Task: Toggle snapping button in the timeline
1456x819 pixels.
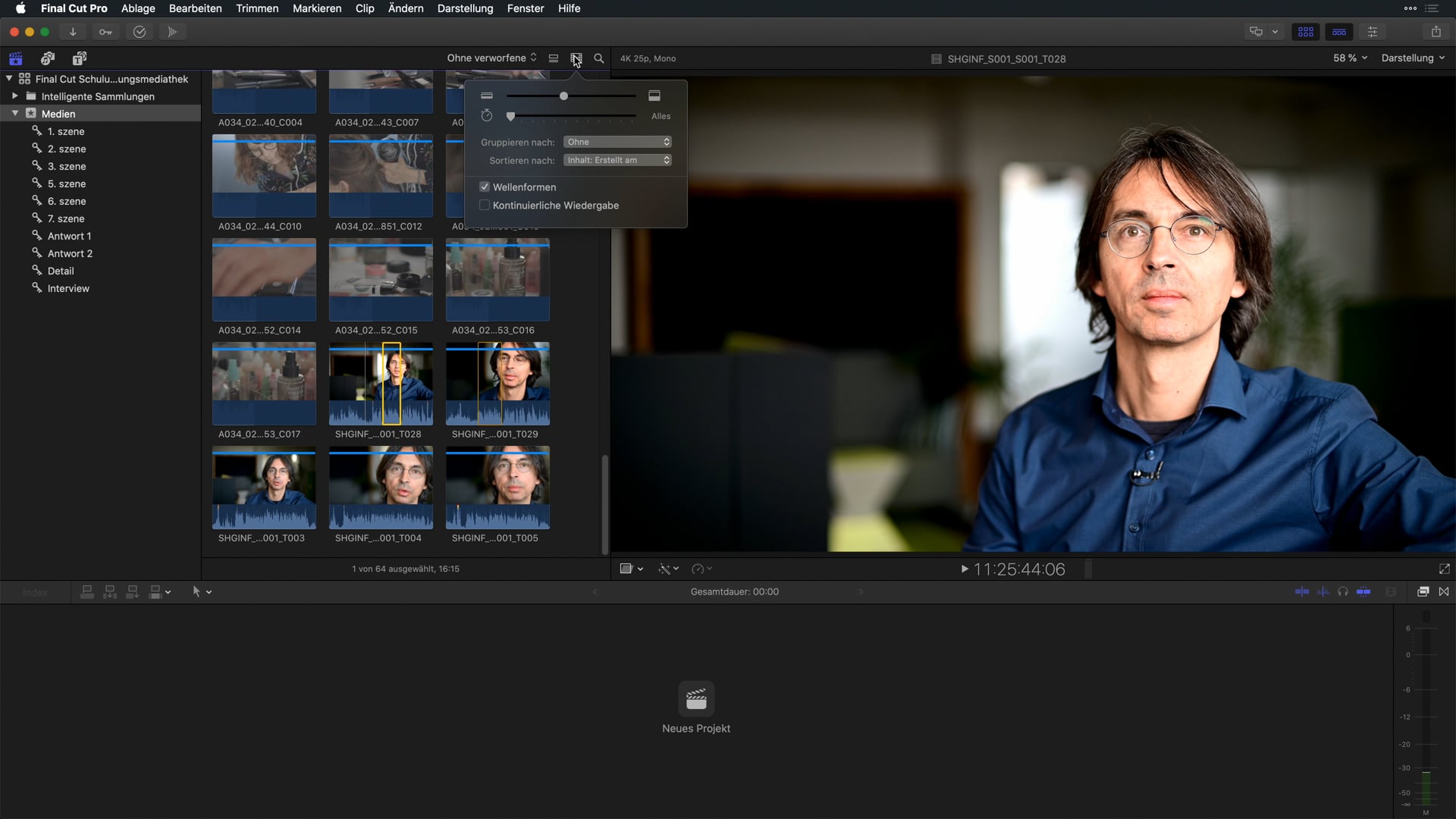Action: click(1363, 591)
